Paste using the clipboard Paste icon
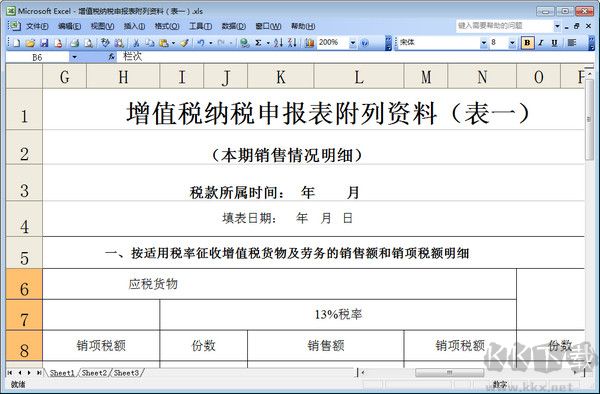The width and height of the screenshot is (600, 394). coord(164,43)
